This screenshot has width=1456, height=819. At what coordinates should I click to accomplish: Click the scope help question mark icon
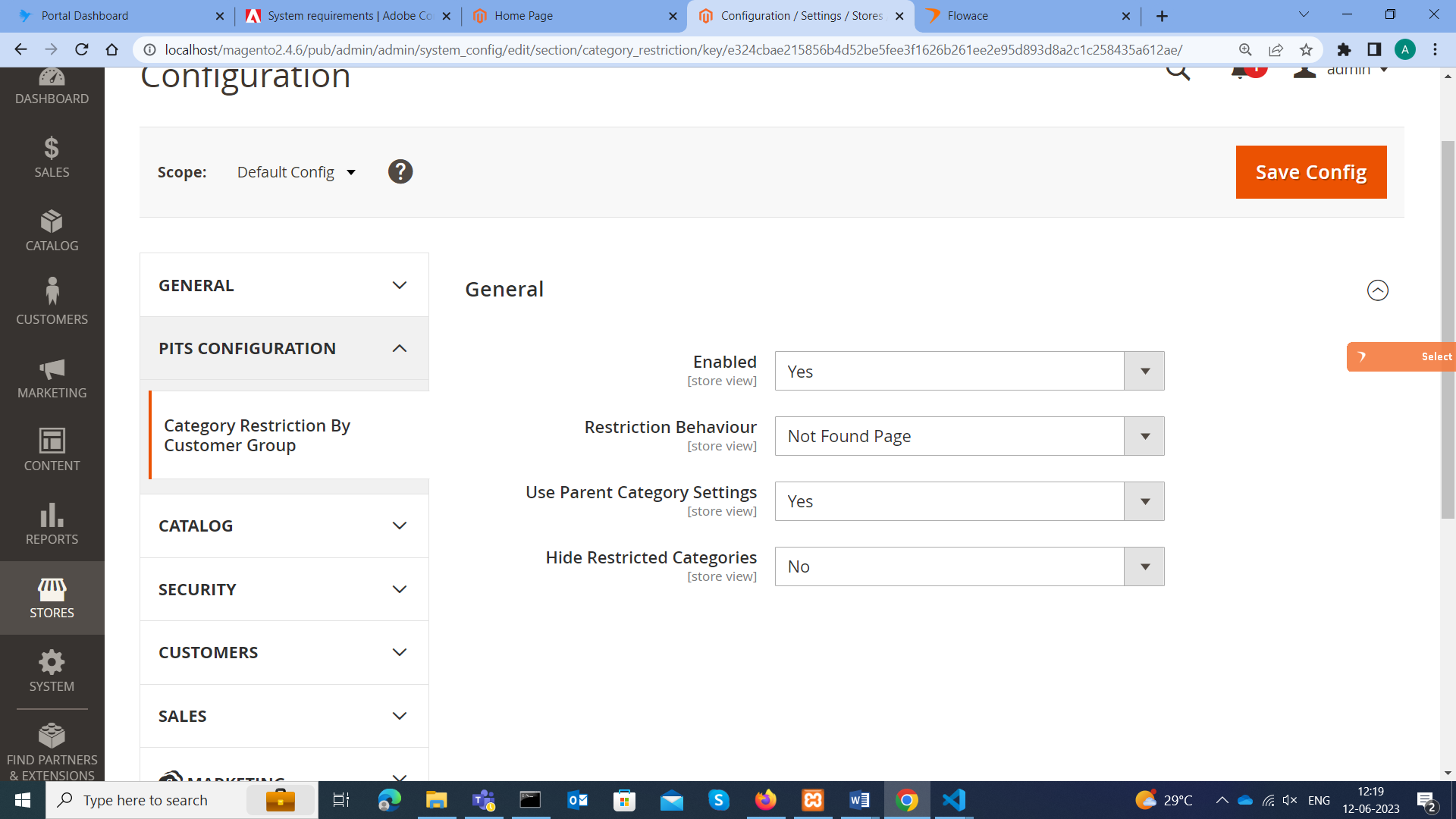click(x=400, y=171)
